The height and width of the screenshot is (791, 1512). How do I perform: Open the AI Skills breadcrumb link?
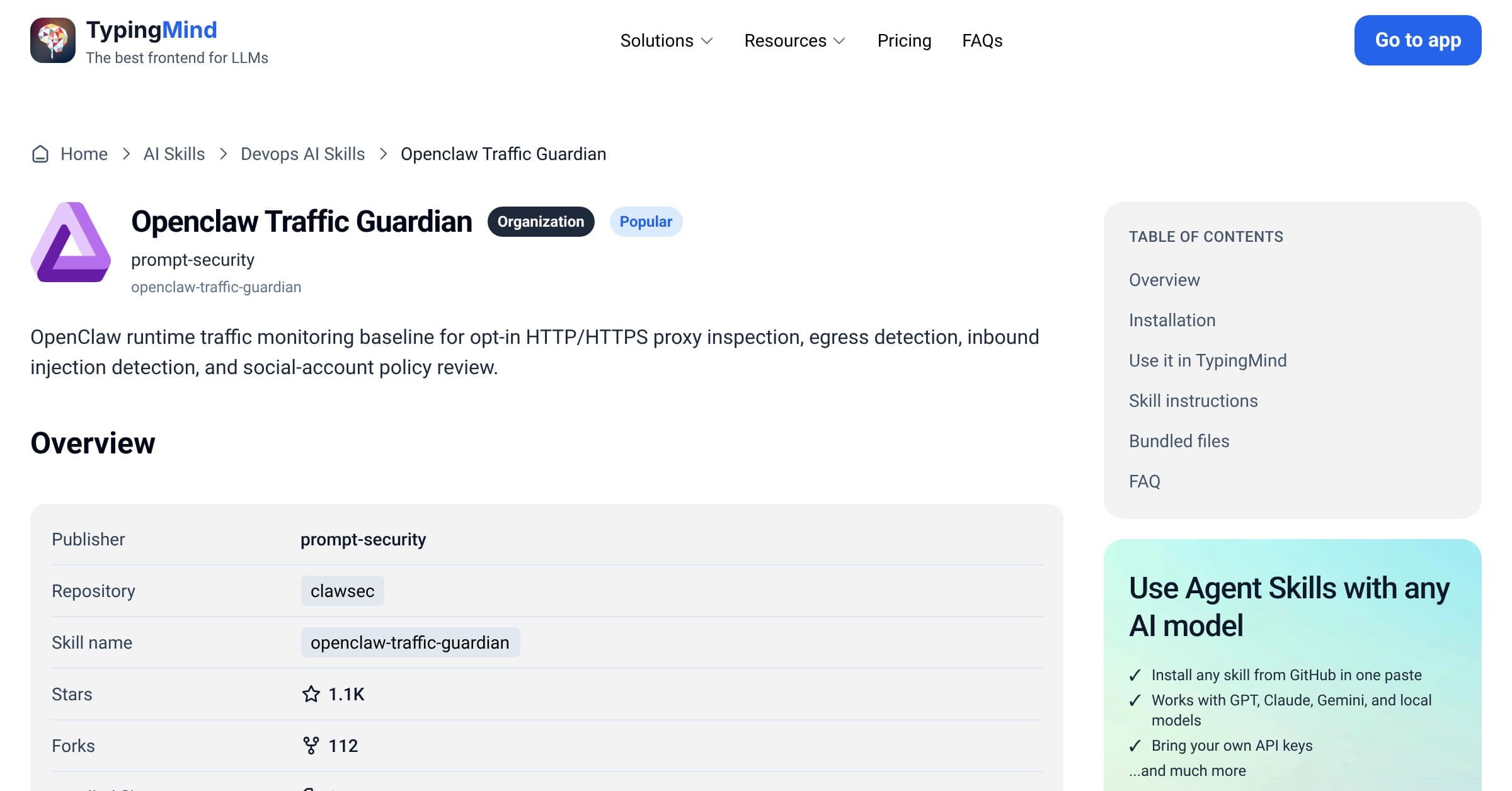coord(174,154)
